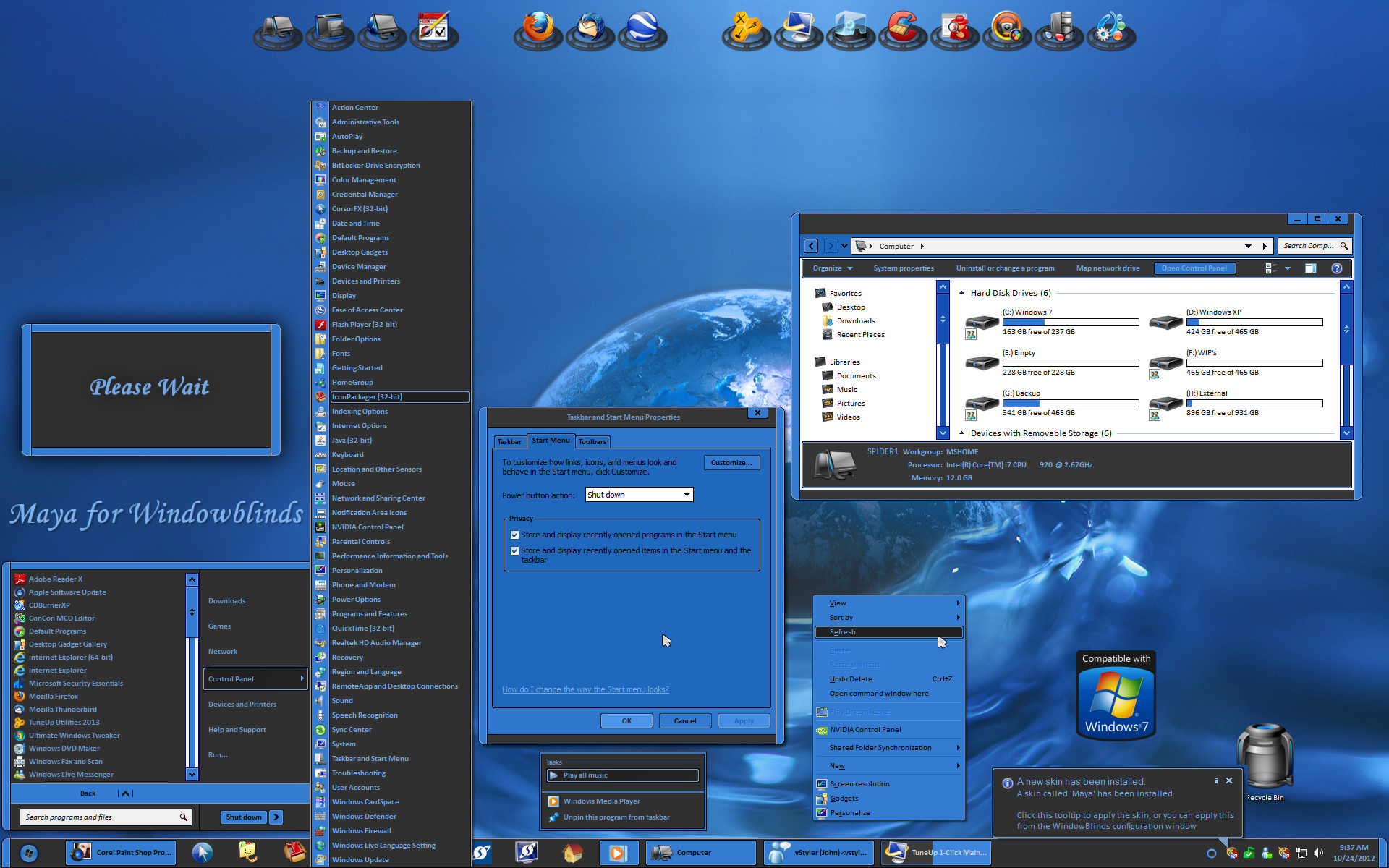Switch to the Toolbars tab
The image size is (1389, 868).
pos(592,441)
